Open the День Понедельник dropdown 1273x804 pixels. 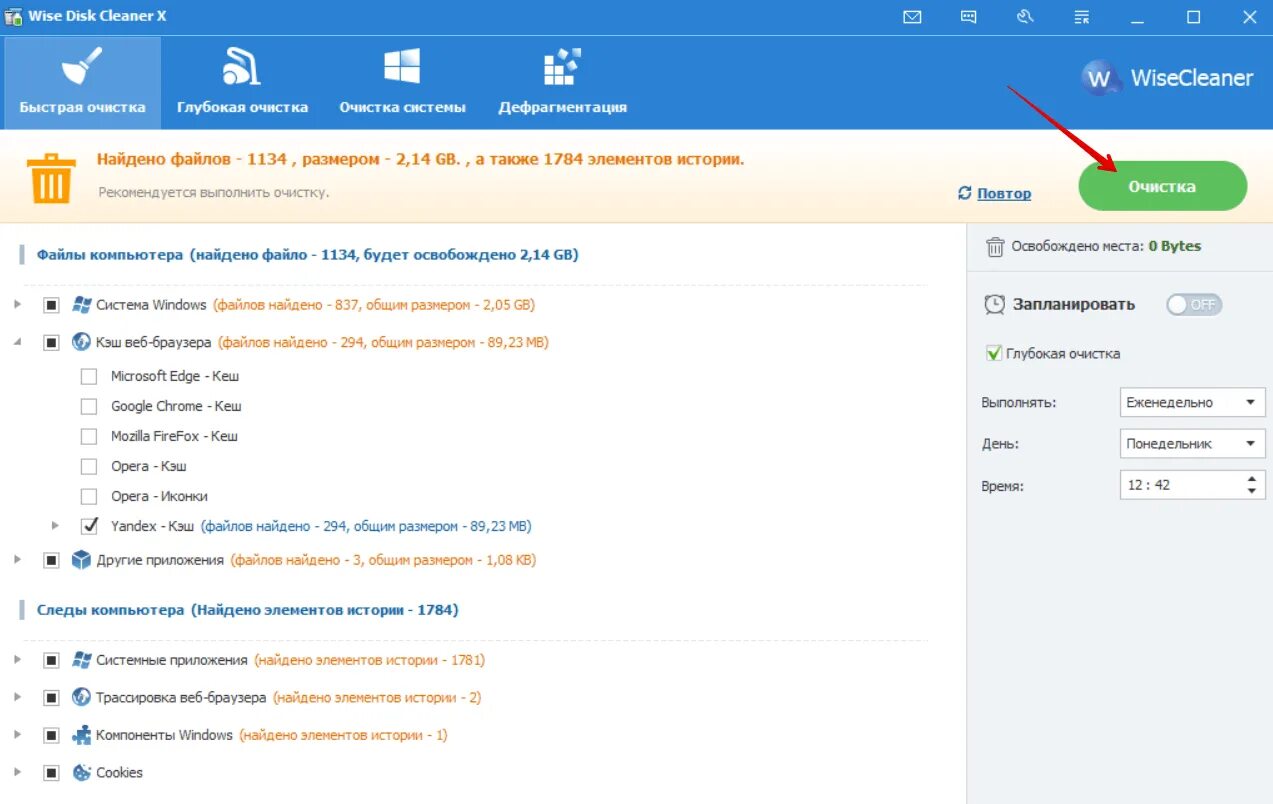coord(1192,443)
